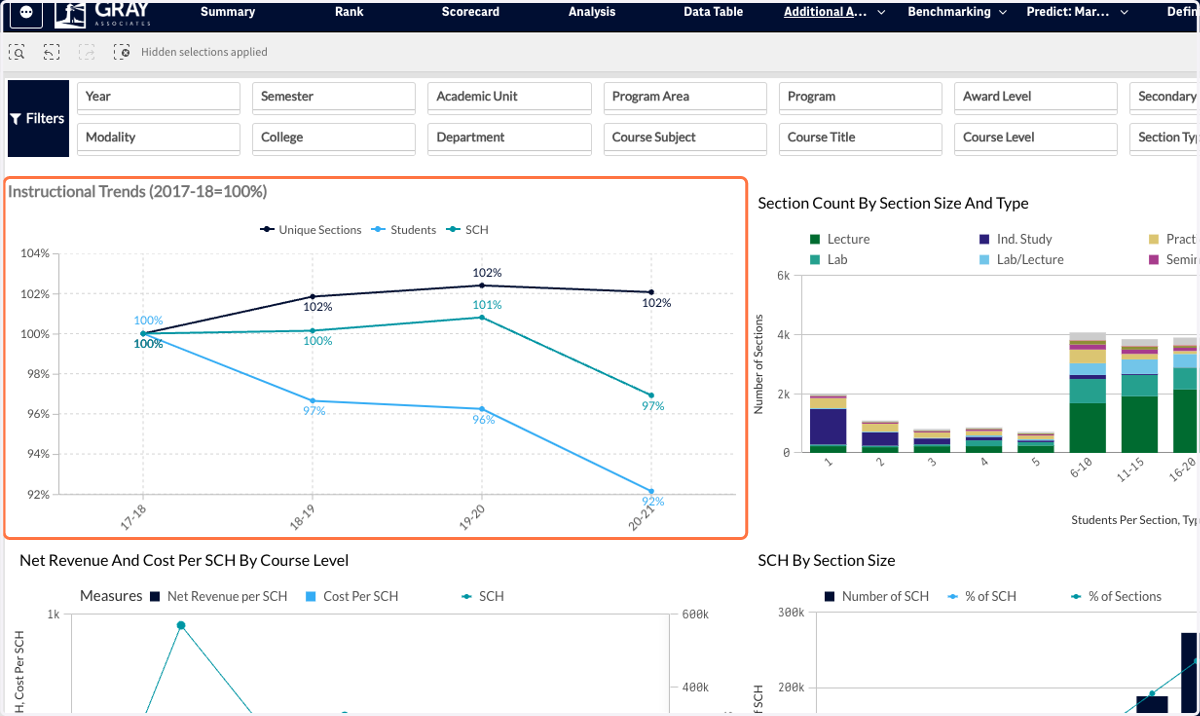1200x716 pixels.
Task: Open the smart search selections tool
Action: tap(17, 52)
